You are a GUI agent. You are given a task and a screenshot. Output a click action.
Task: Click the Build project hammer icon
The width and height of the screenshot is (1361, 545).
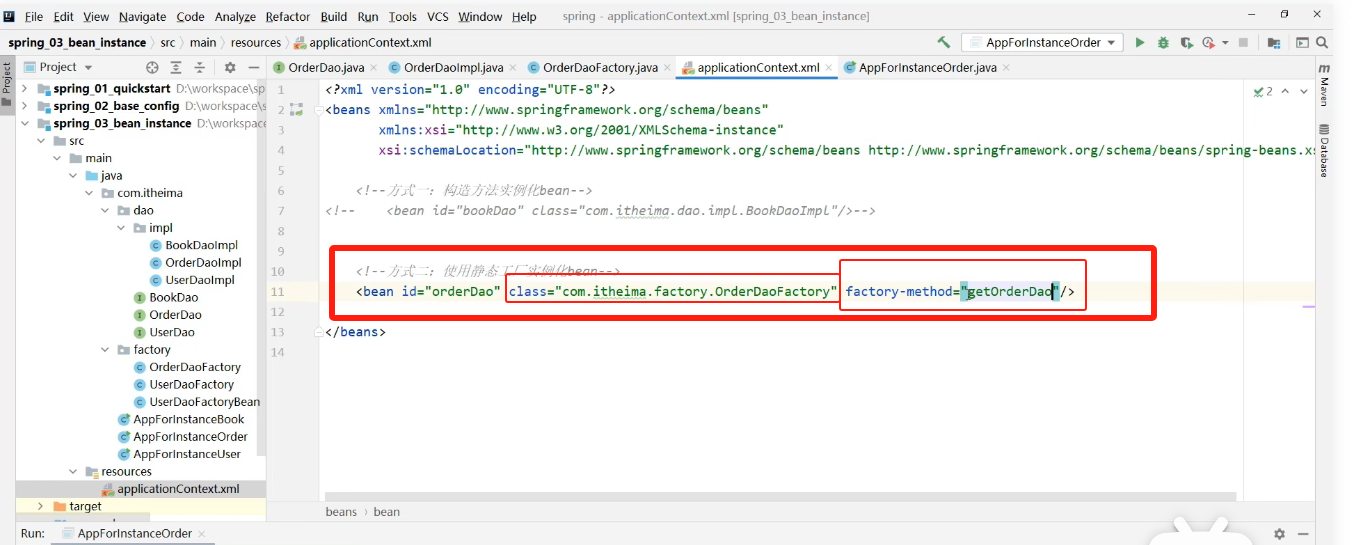[944, 43]
